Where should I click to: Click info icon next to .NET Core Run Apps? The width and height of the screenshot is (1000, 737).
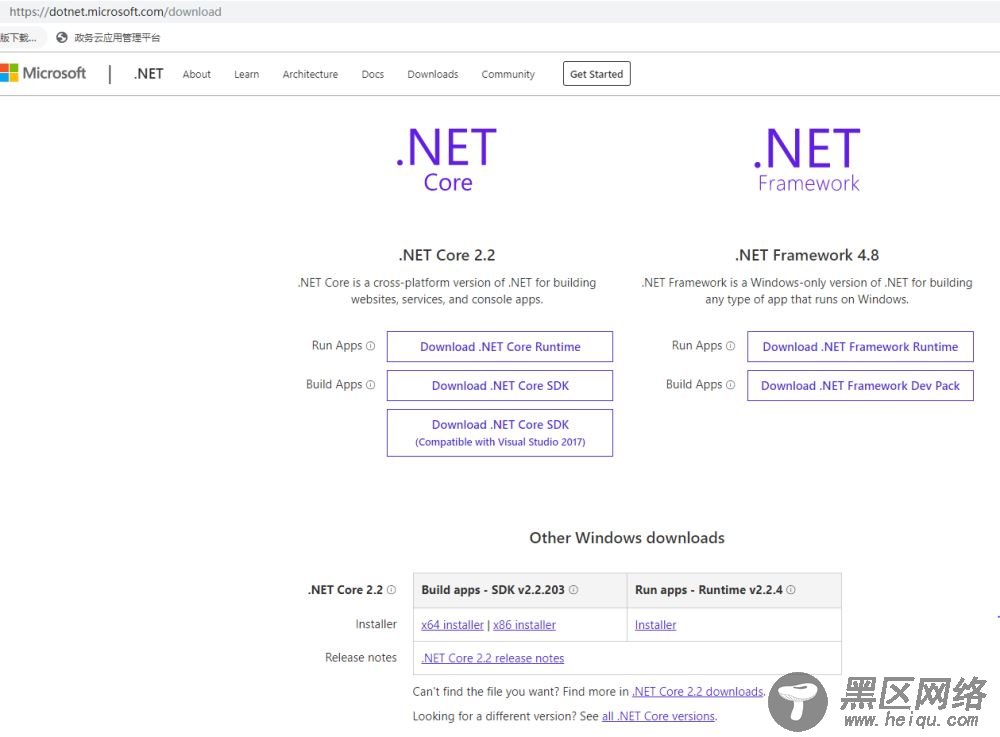point(371,346)
